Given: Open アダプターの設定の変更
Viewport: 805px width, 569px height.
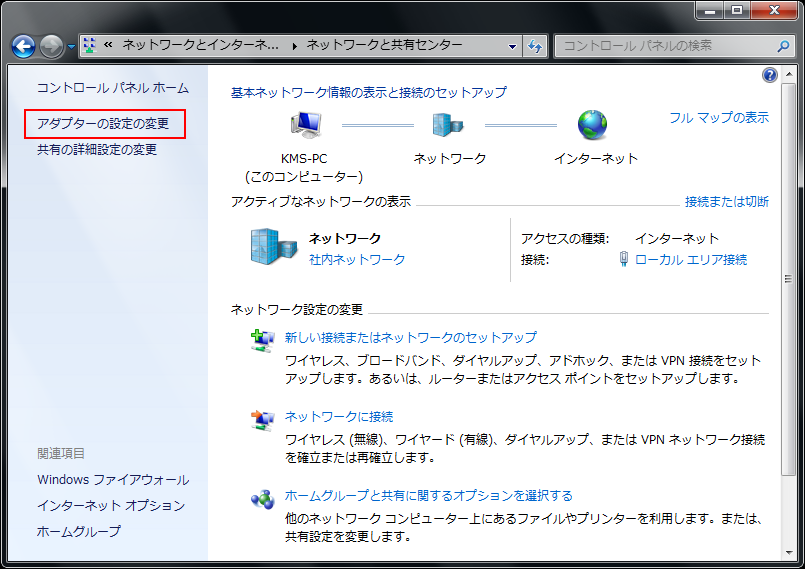Looking at the screenshot, I should point(103,124).
